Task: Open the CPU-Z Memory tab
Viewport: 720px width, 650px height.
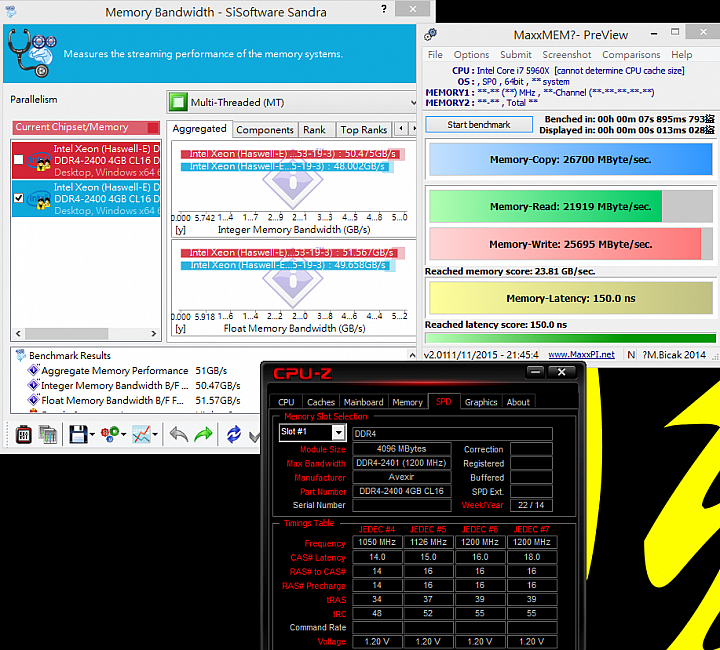Action: pyautogui.click(x=407, y=402)
